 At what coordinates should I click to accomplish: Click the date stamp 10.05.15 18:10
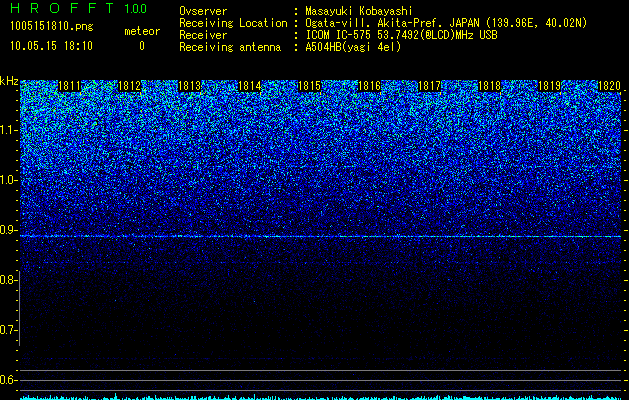51,46
